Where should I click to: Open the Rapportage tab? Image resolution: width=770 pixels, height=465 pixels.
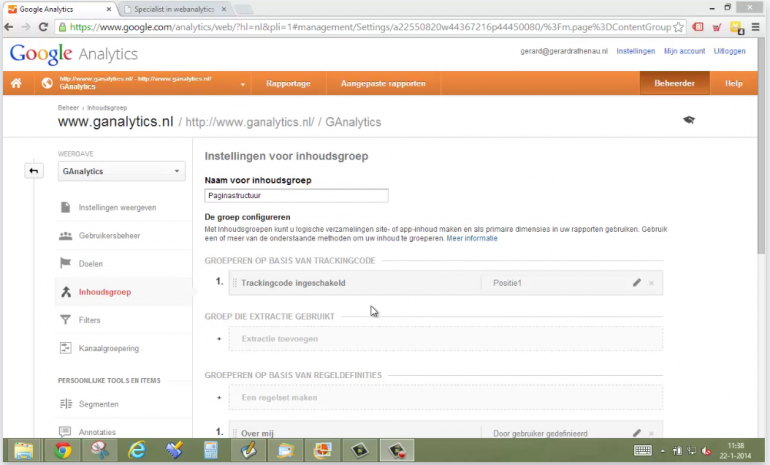288,83
